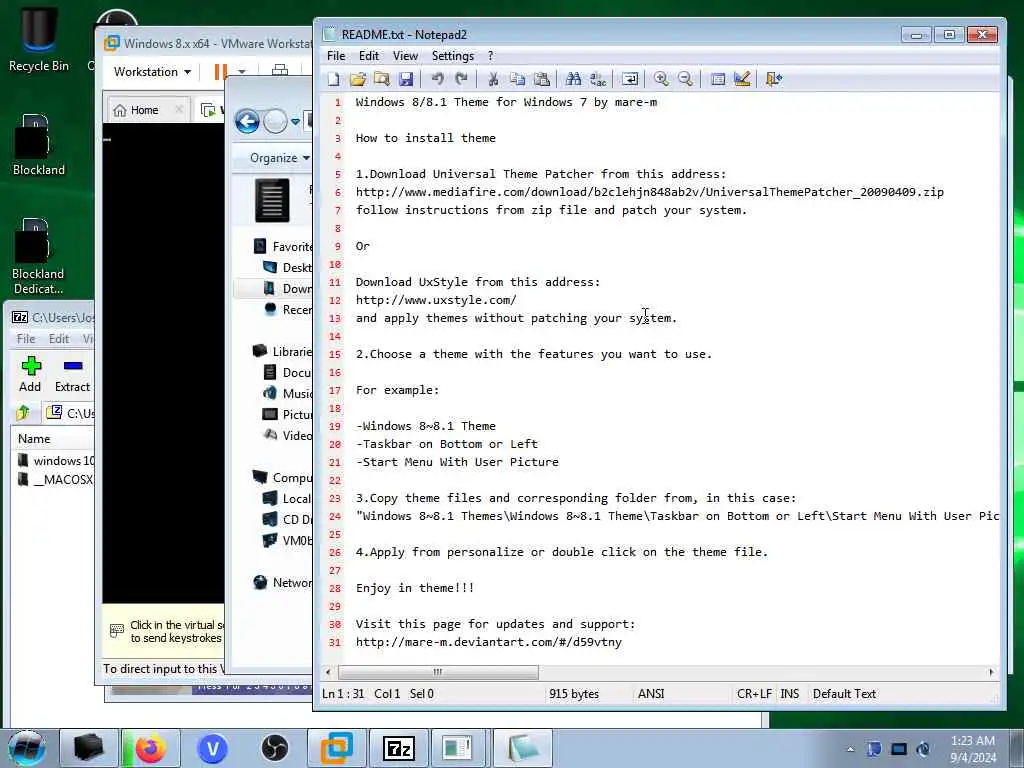The height and width of the screenshot is (768, 1024).
Task: Open the Edit menu in Notepad2
Action: (368, 56)
